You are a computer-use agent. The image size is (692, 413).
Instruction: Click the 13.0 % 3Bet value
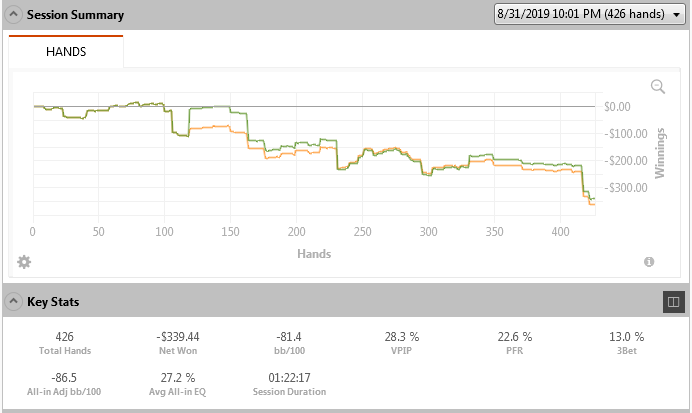point(627,337)
